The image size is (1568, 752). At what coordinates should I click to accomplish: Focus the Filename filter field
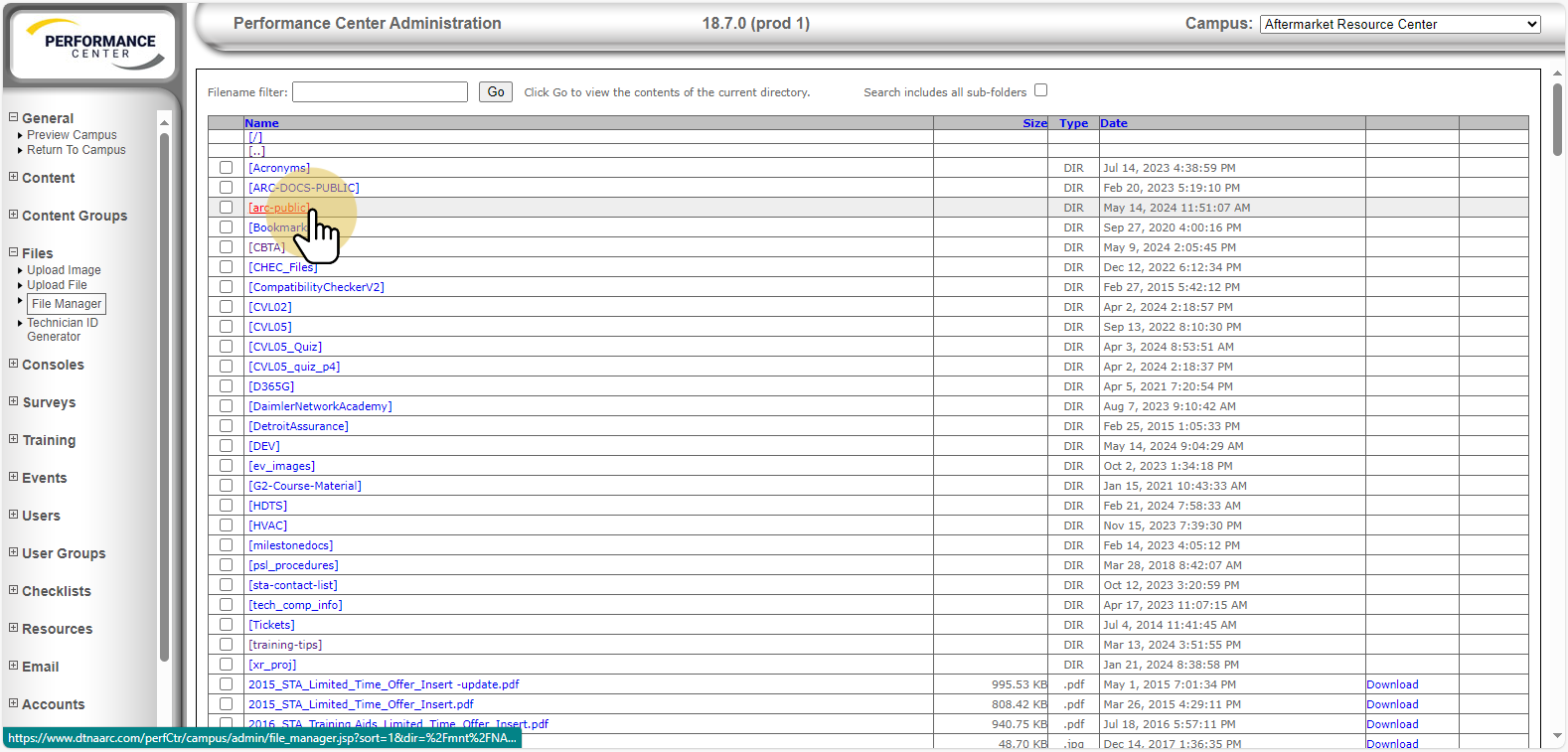[380, 91]
